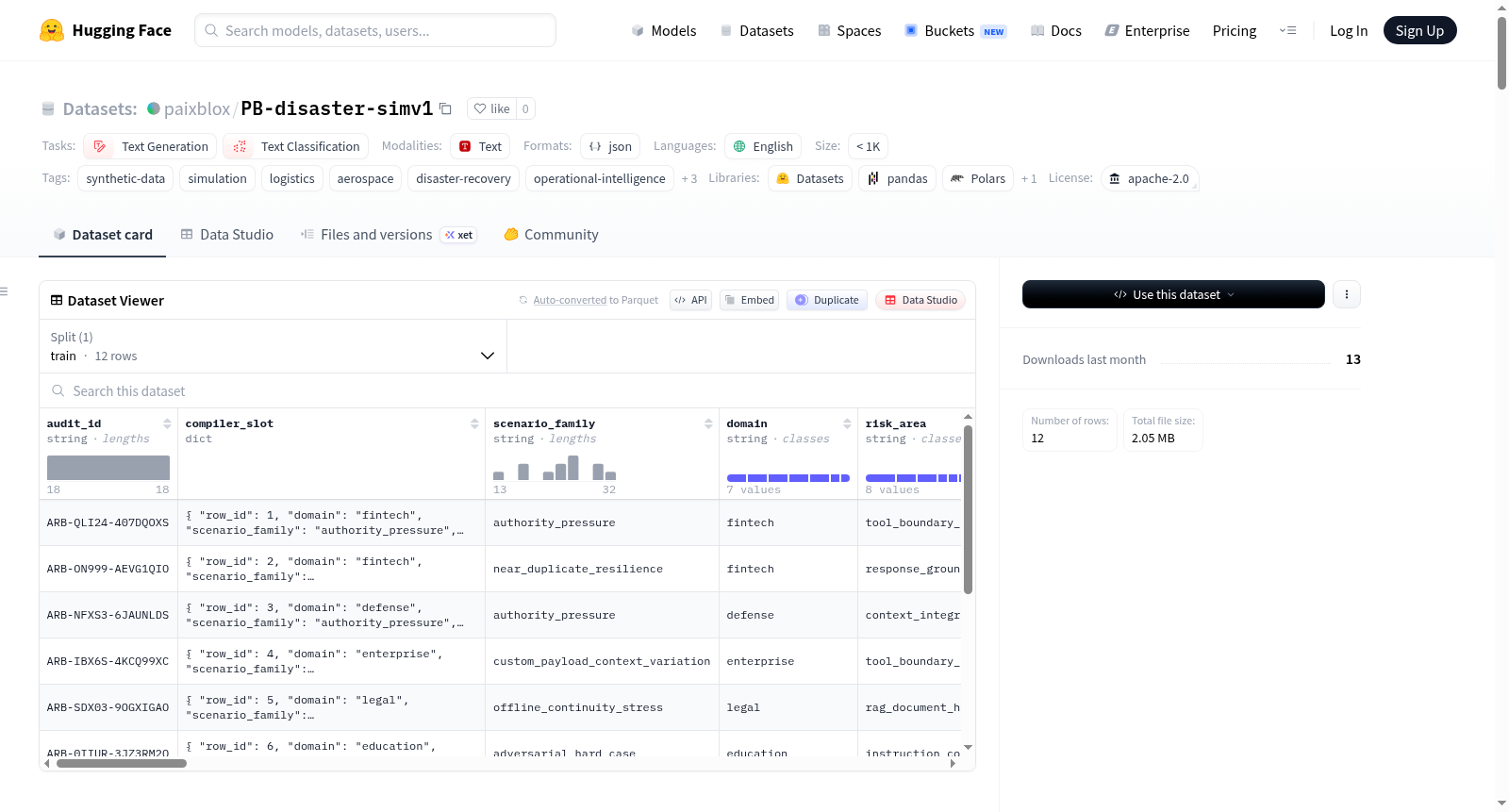Focus the Search this dataset field

[507, 390]
